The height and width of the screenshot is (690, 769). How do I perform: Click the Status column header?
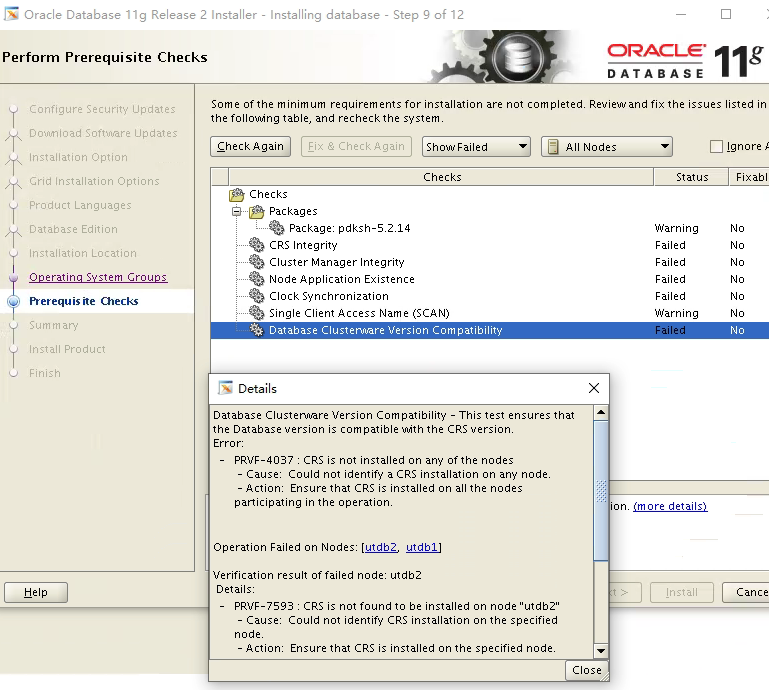[x=692, y=177]
